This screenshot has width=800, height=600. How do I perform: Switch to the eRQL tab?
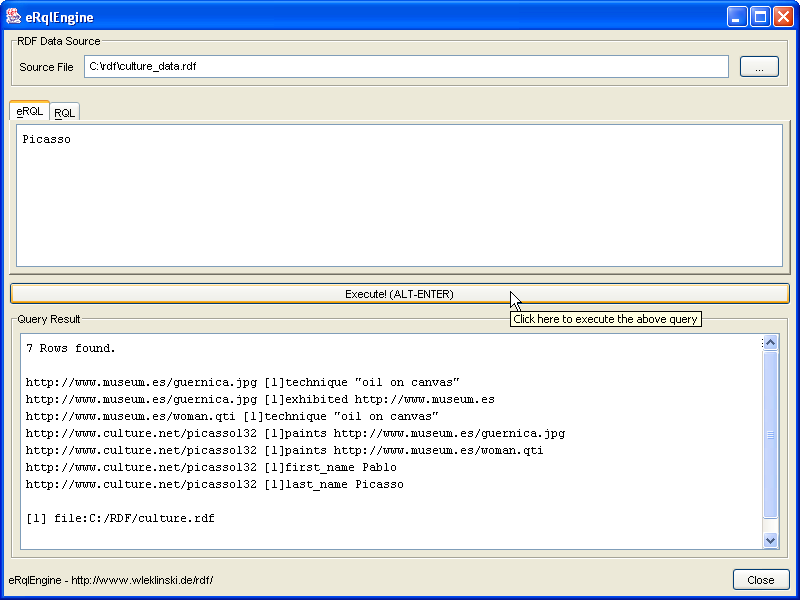tap(30, 112)
